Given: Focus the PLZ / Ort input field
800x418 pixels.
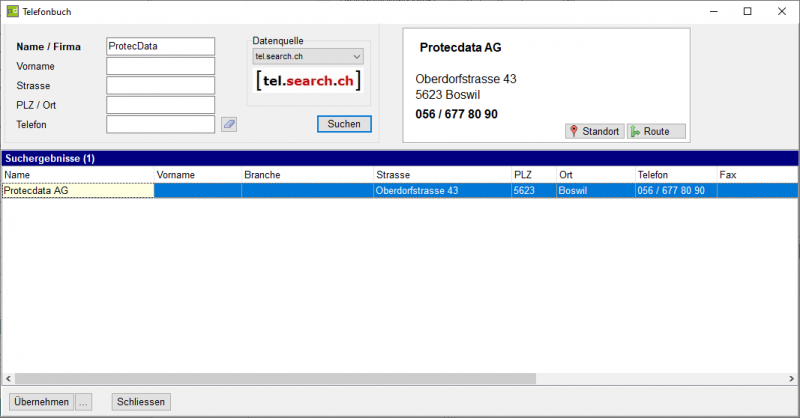Looking at the screenshot, I should 161,105.
